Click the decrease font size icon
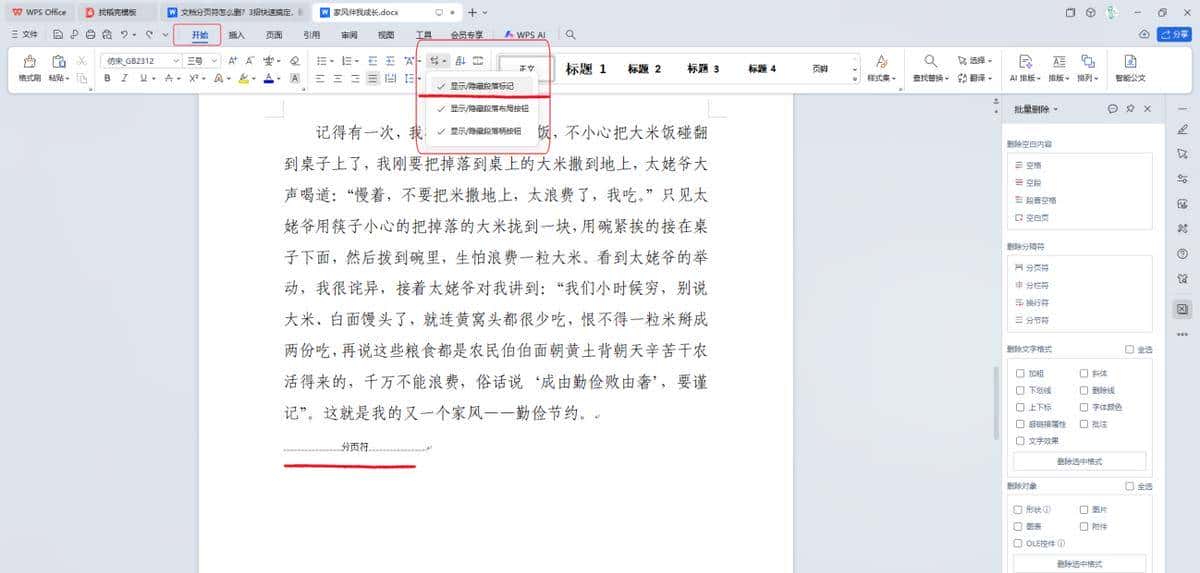The width and height of the screenshot is (1200, 573). (x=250, y=61)
